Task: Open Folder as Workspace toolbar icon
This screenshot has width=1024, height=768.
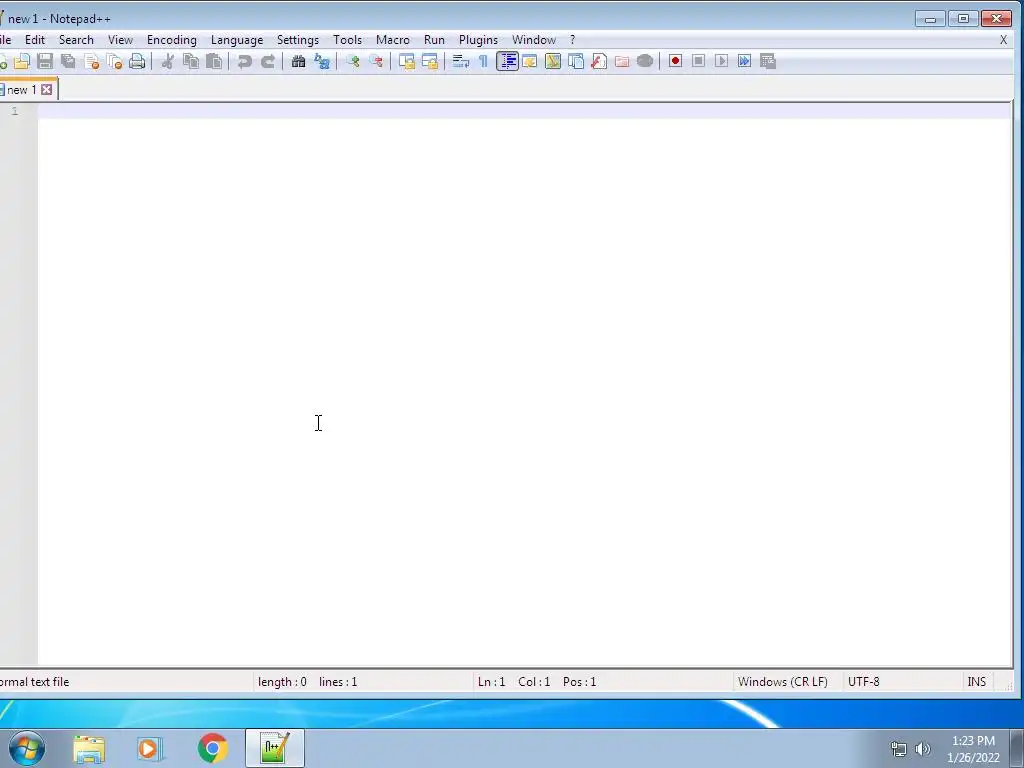Action: [622, 61]
